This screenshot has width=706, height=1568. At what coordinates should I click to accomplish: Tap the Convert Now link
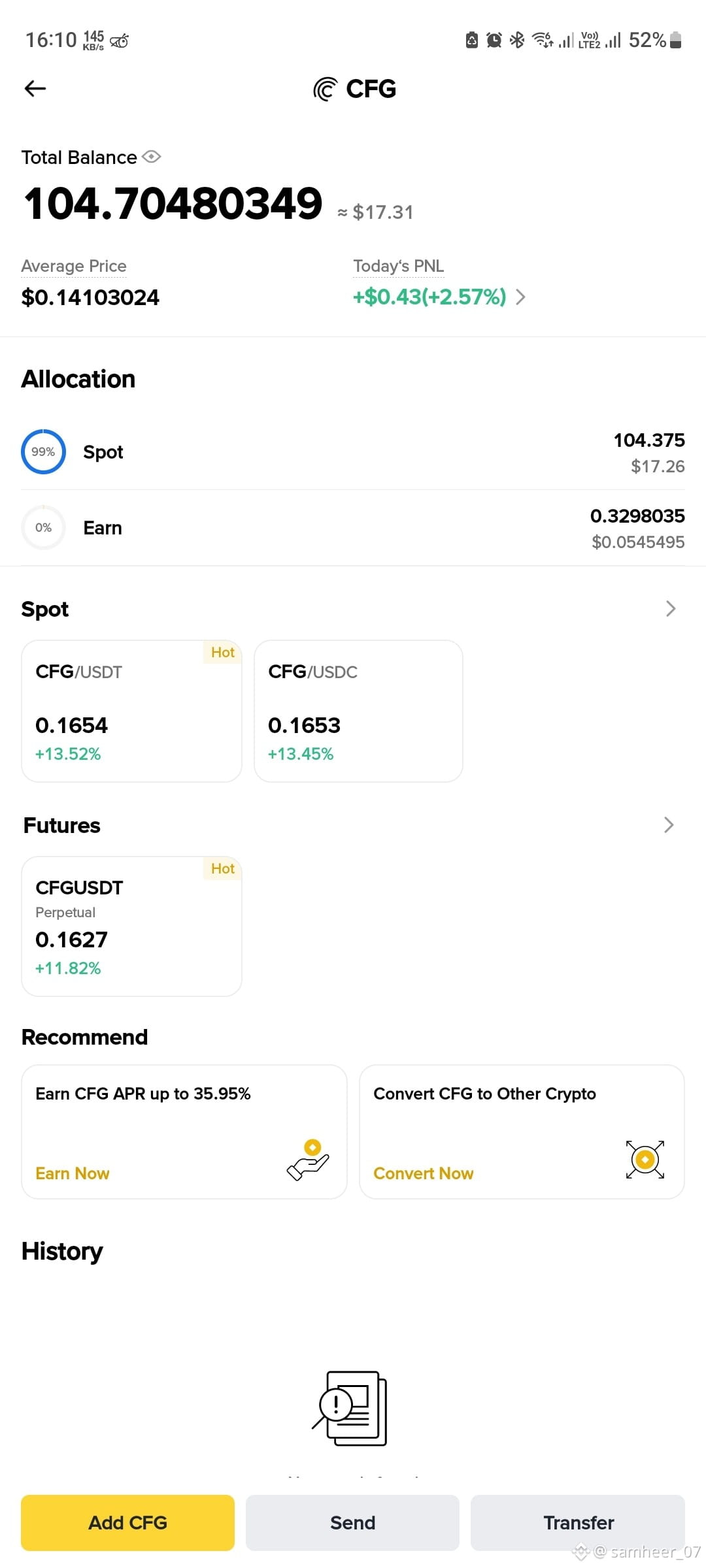coord(424,1173)
